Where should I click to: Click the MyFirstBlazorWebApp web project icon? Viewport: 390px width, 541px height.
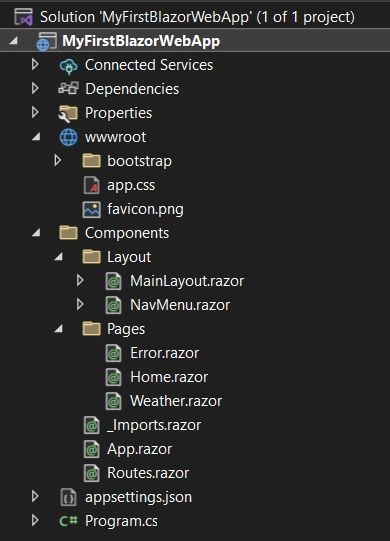[47, 41]
